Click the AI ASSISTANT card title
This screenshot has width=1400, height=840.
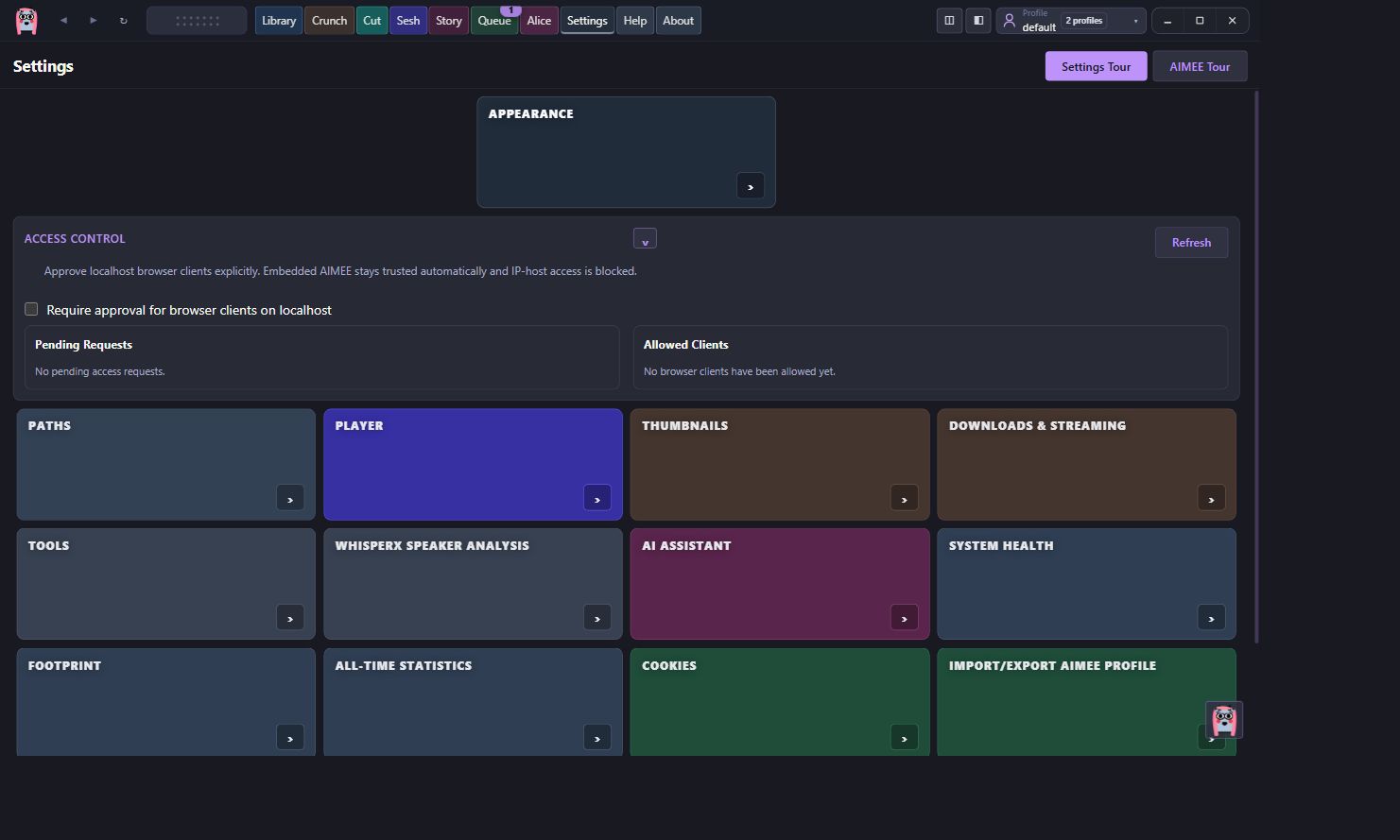[686, 545]
